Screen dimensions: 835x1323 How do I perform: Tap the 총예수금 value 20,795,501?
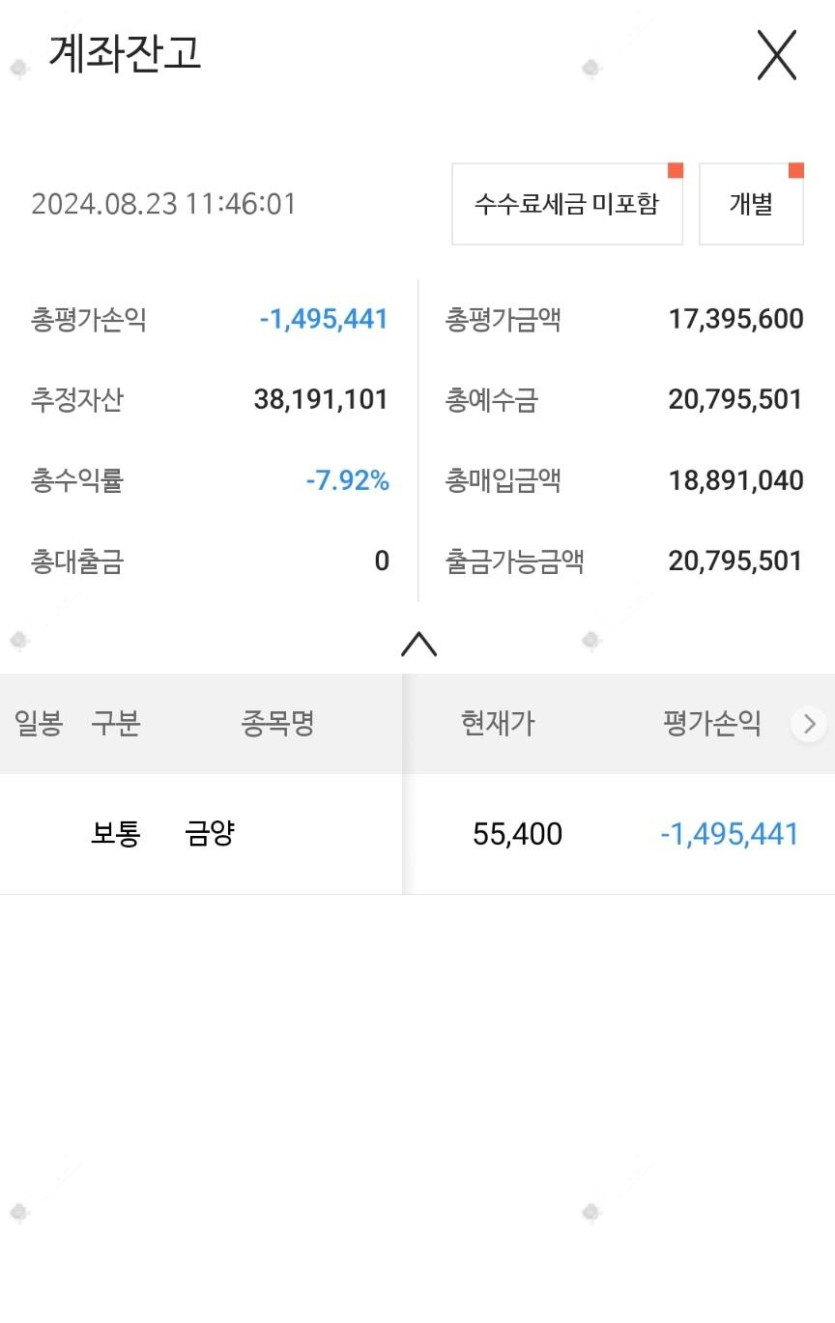click(x=735, y=400)
